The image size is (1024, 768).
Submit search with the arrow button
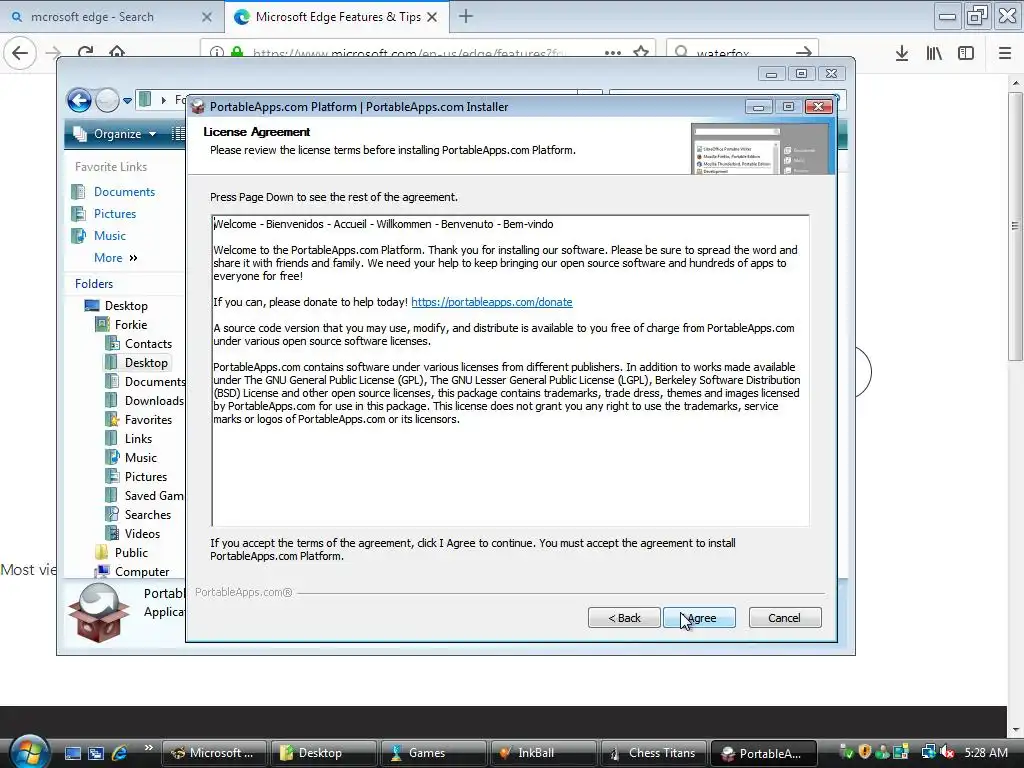(x=804, y=52)
